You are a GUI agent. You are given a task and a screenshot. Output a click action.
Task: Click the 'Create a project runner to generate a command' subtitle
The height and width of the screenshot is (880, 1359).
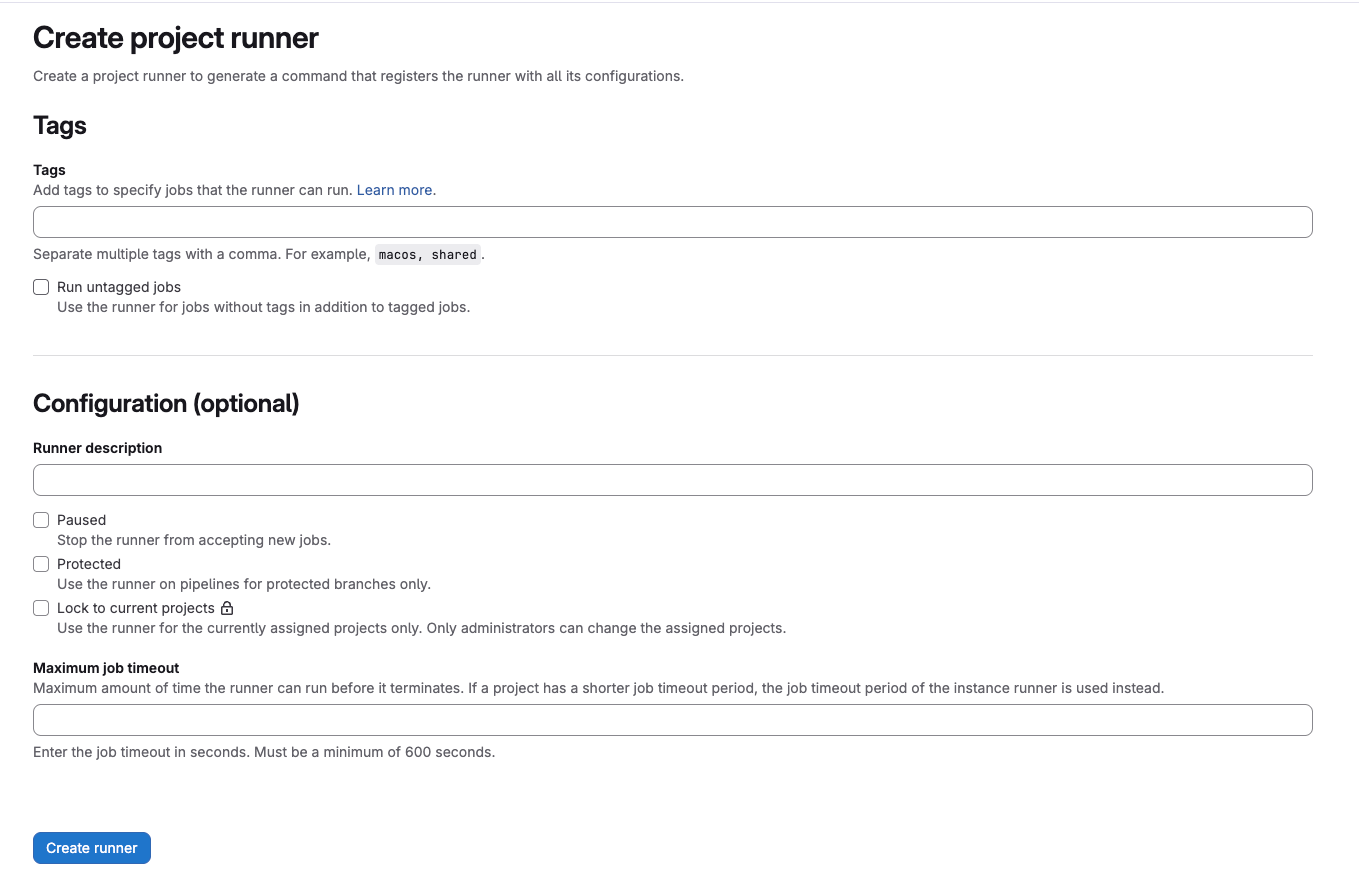click(358, 76)
